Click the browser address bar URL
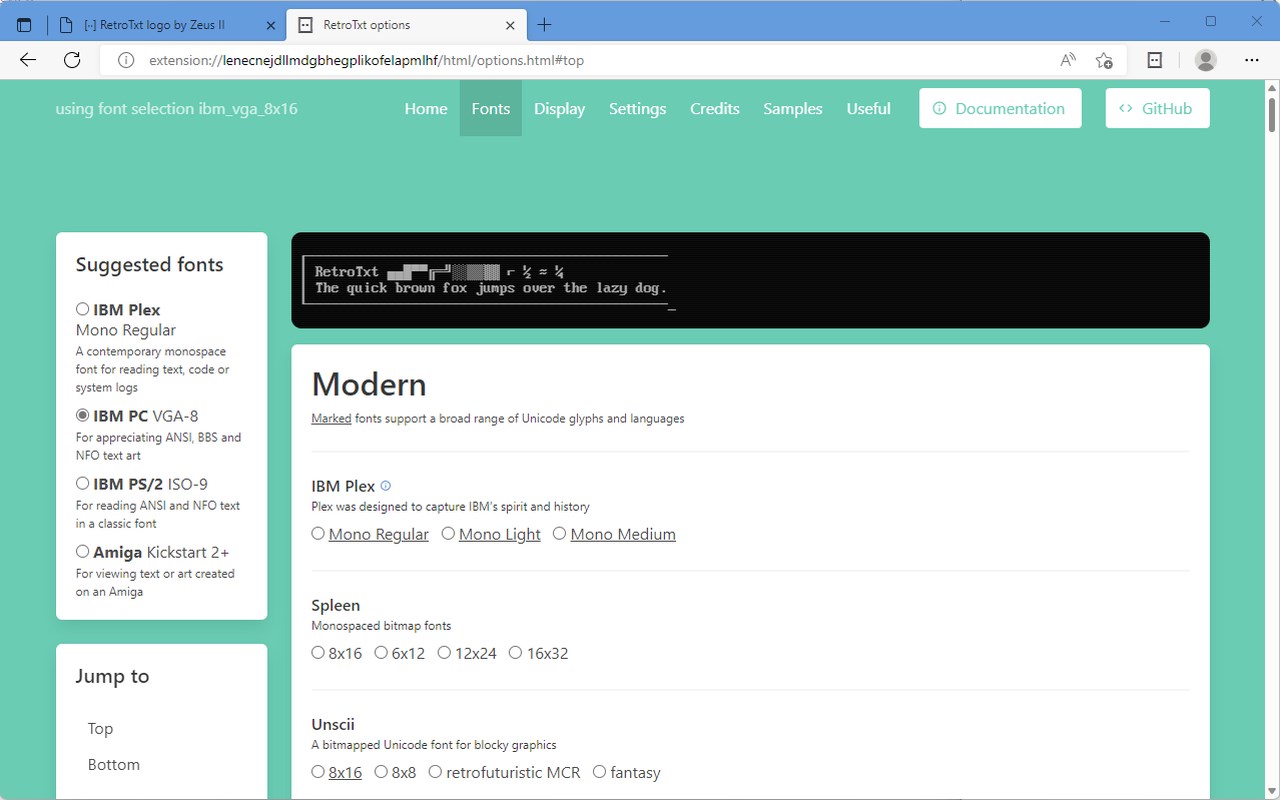 click(x=366, y=60)
